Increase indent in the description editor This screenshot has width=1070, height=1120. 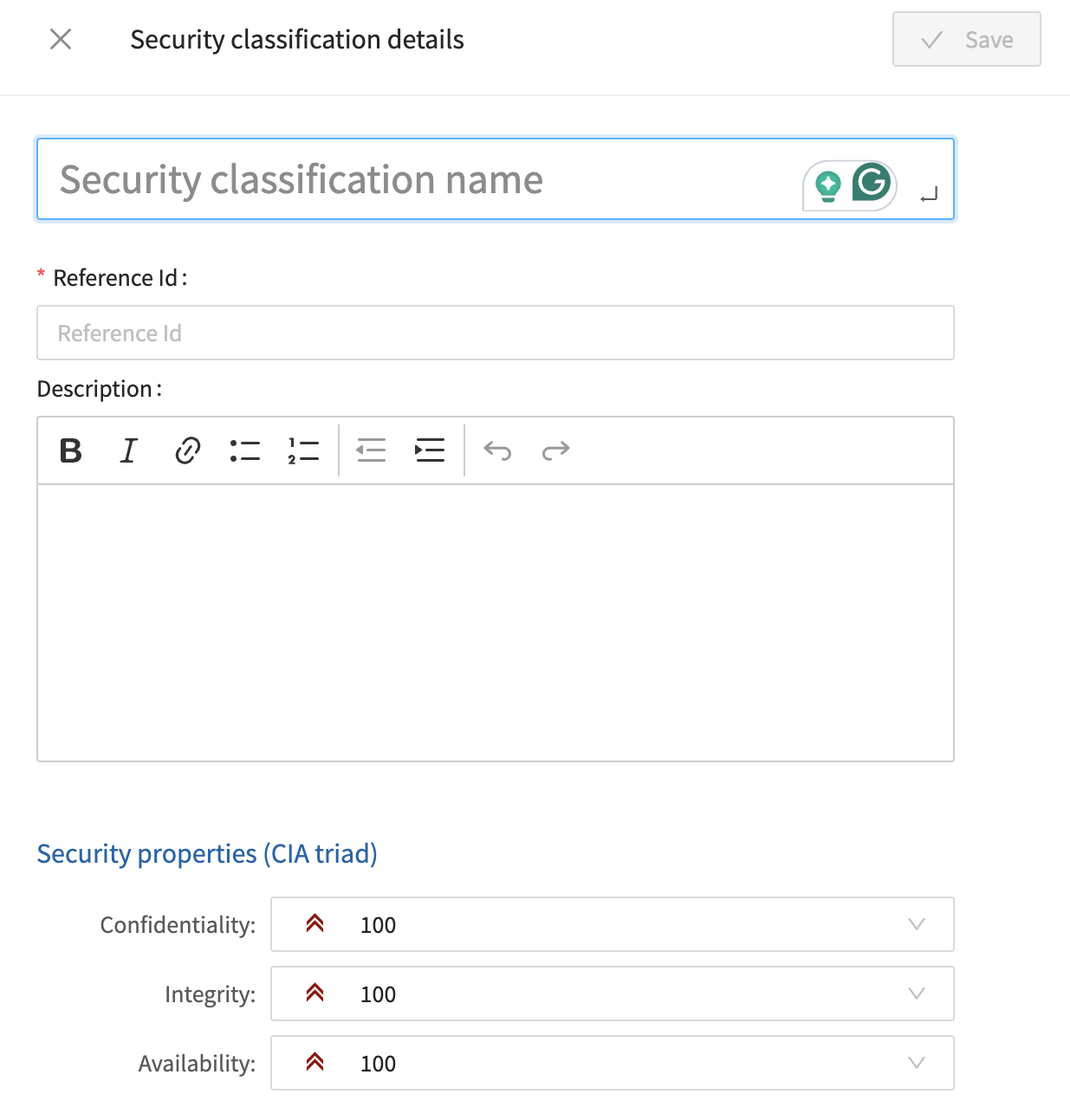(x=430, y=450)
